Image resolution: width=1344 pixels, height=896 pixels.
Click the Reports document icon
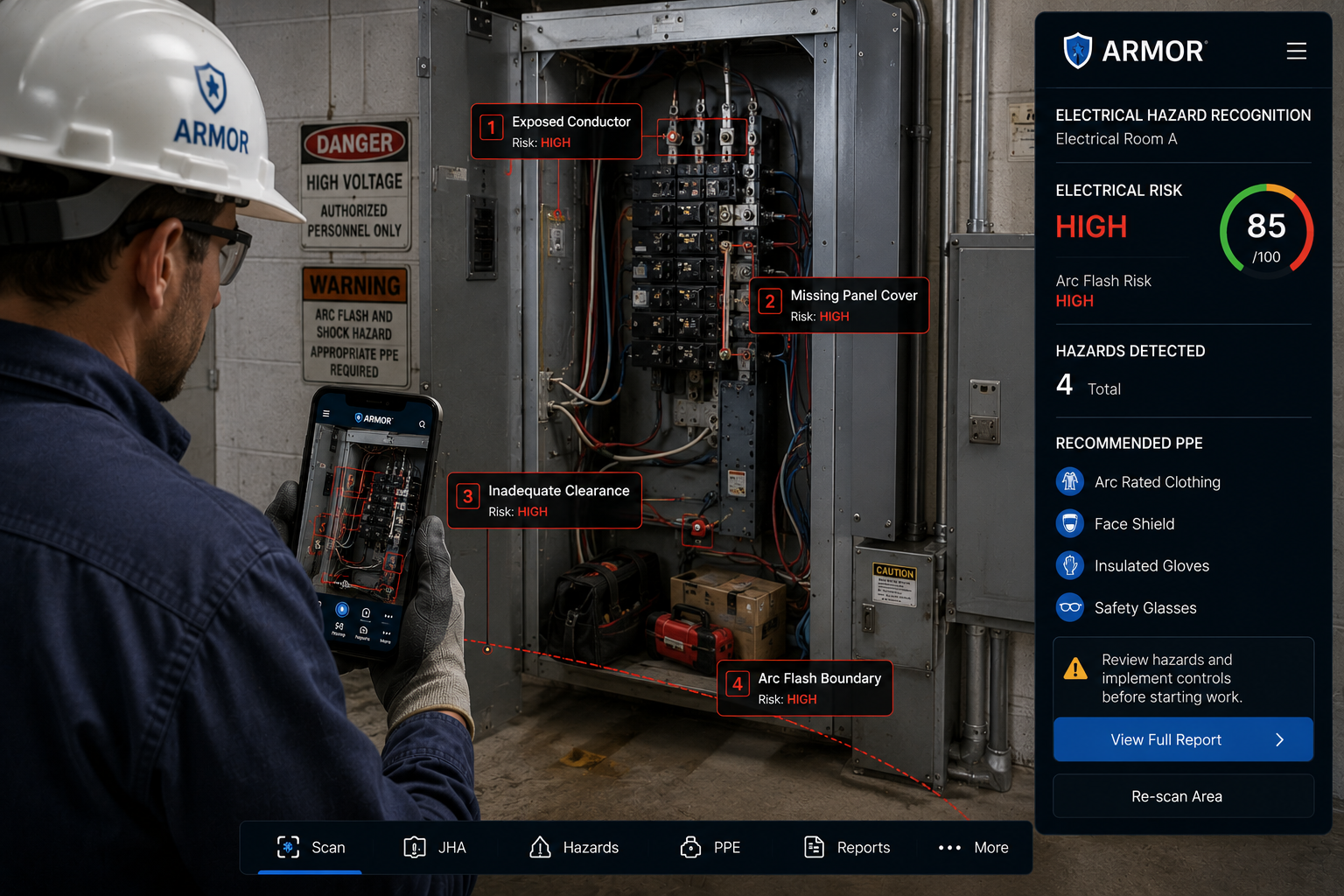pos(814,846)
